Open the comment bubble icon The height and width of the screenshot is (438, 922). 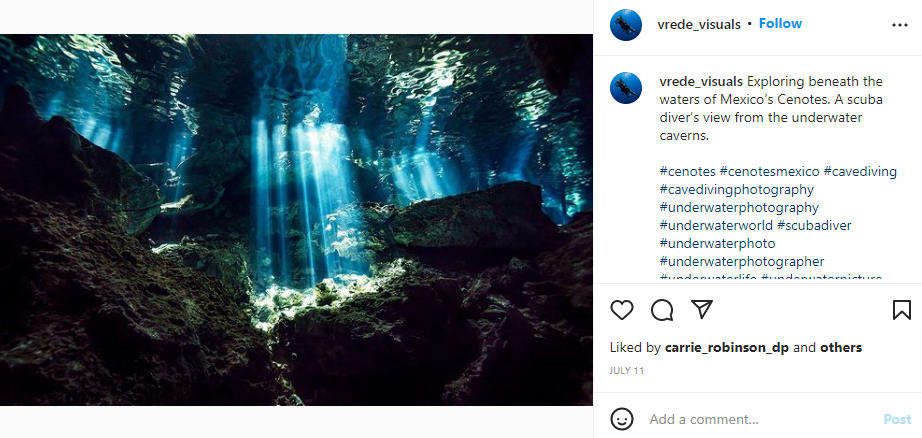click(662, 310)
